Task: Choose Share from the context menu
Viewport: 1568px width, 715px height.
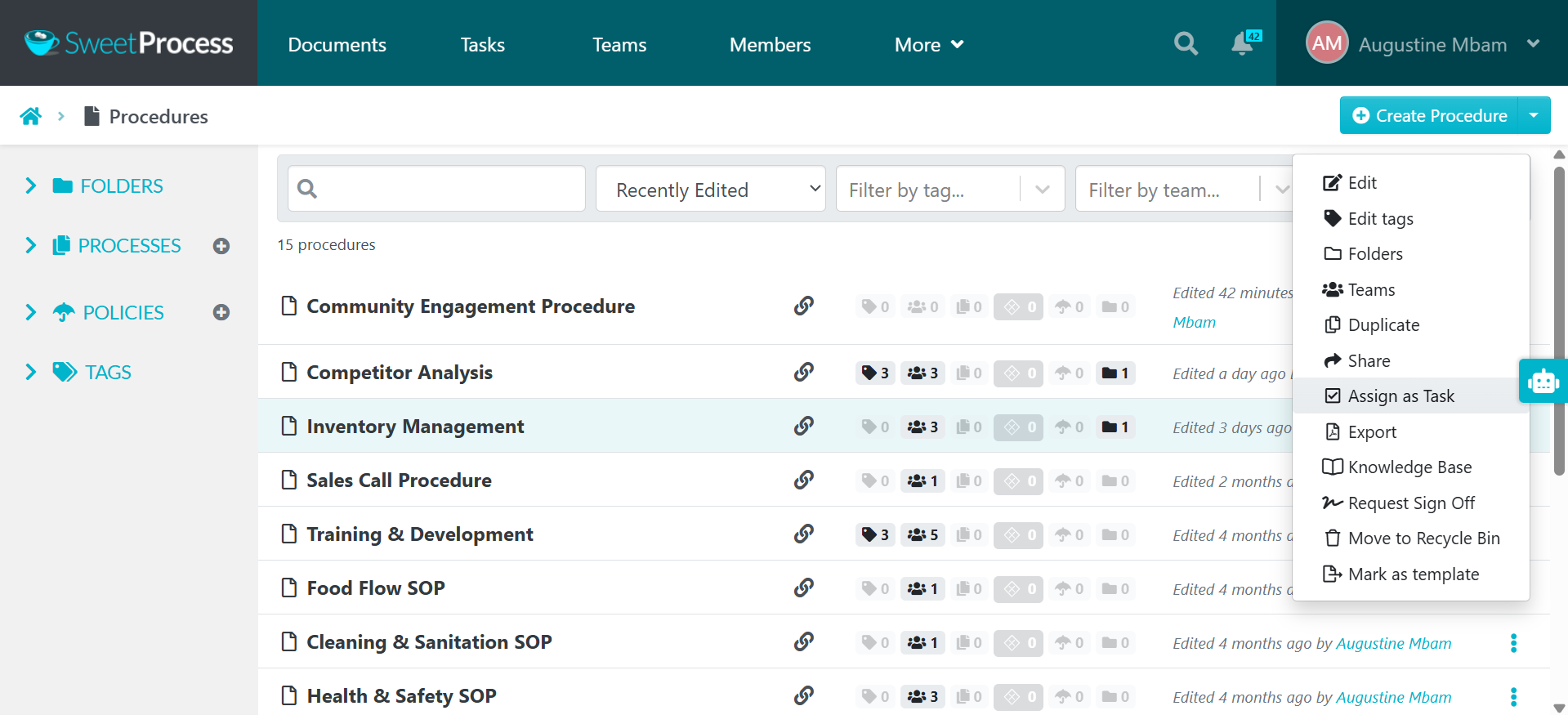Action: pos(1411,360)
